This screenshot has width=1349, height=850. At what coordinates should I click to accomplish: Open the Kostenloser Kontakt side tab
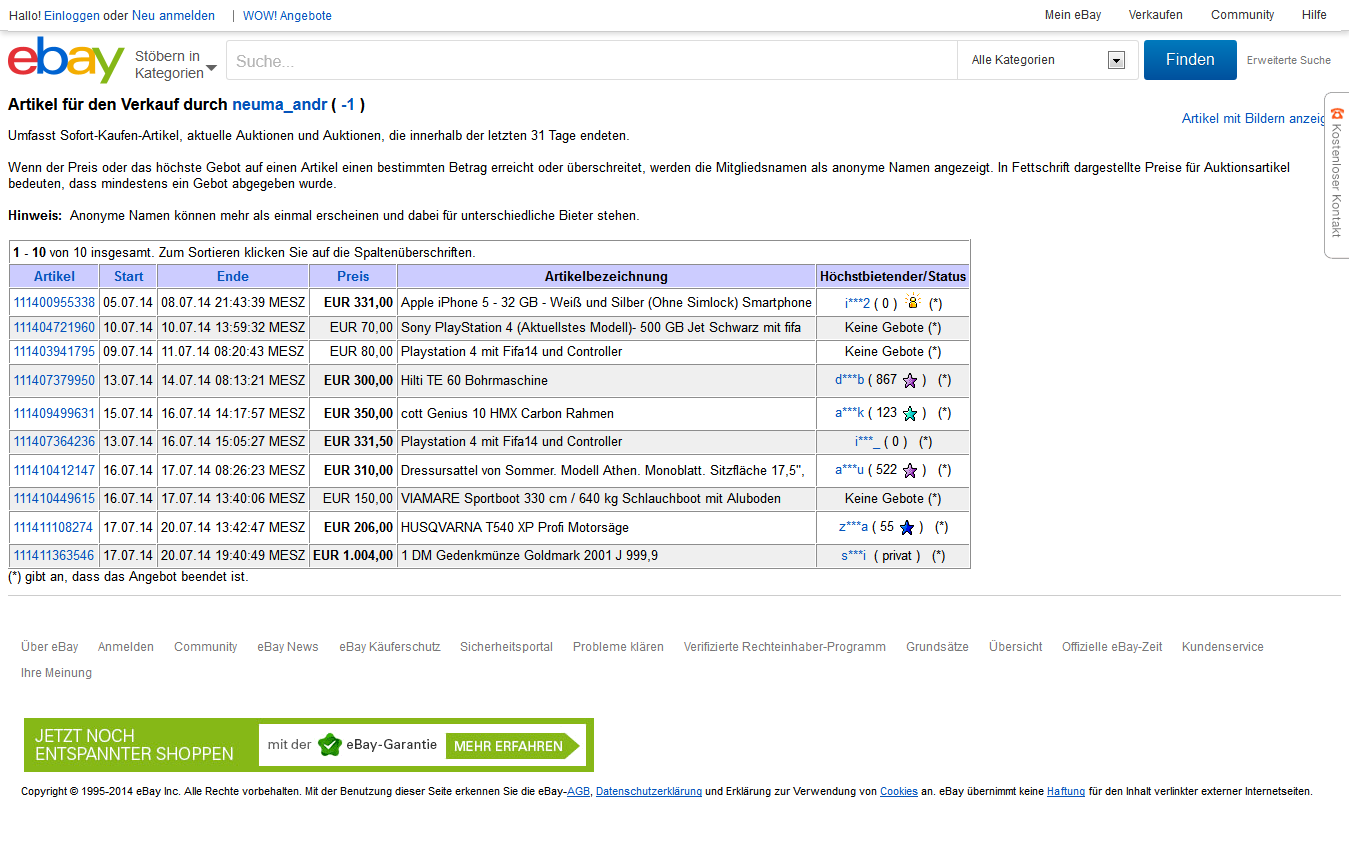click(1337, 176)
